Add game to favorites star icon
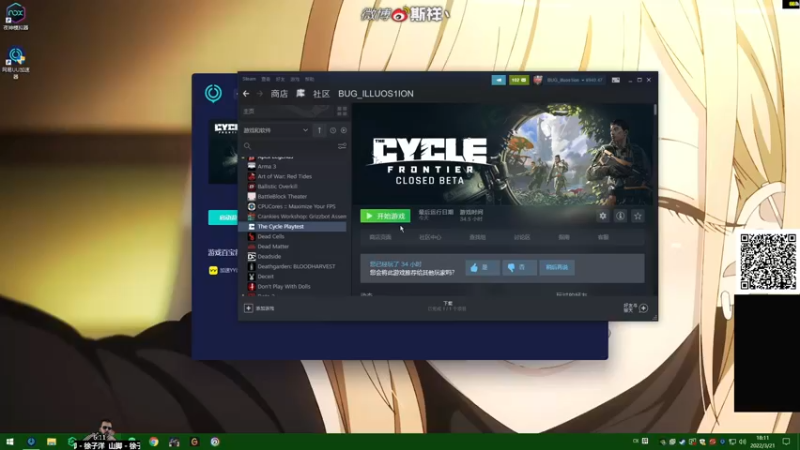This screenshot has width=800, height=450. point(637,216)
